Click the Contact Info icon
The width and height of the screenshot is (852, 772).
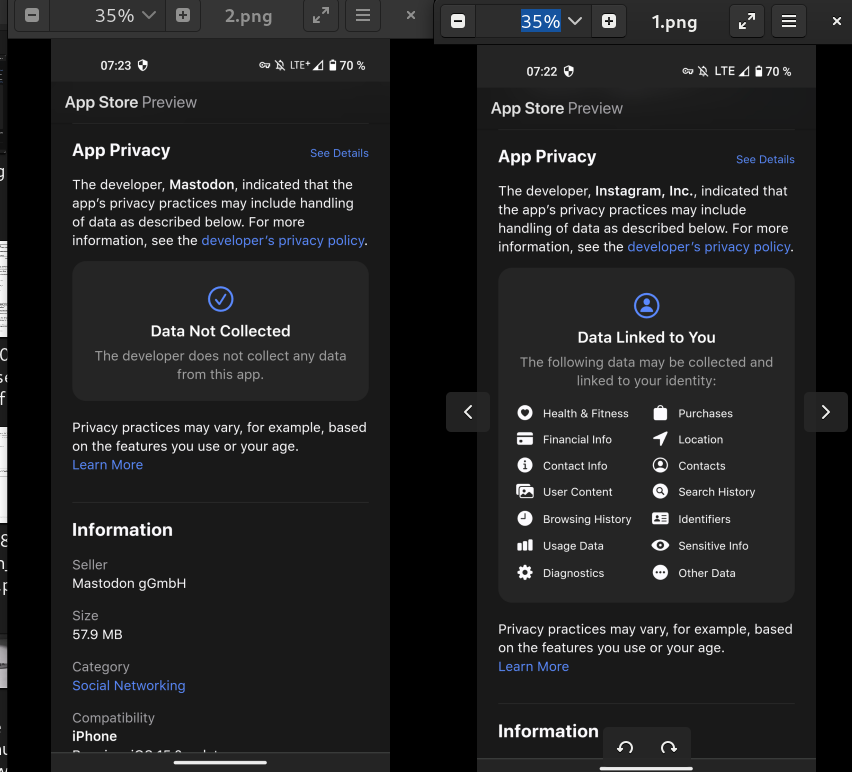(x=525, y=465)
